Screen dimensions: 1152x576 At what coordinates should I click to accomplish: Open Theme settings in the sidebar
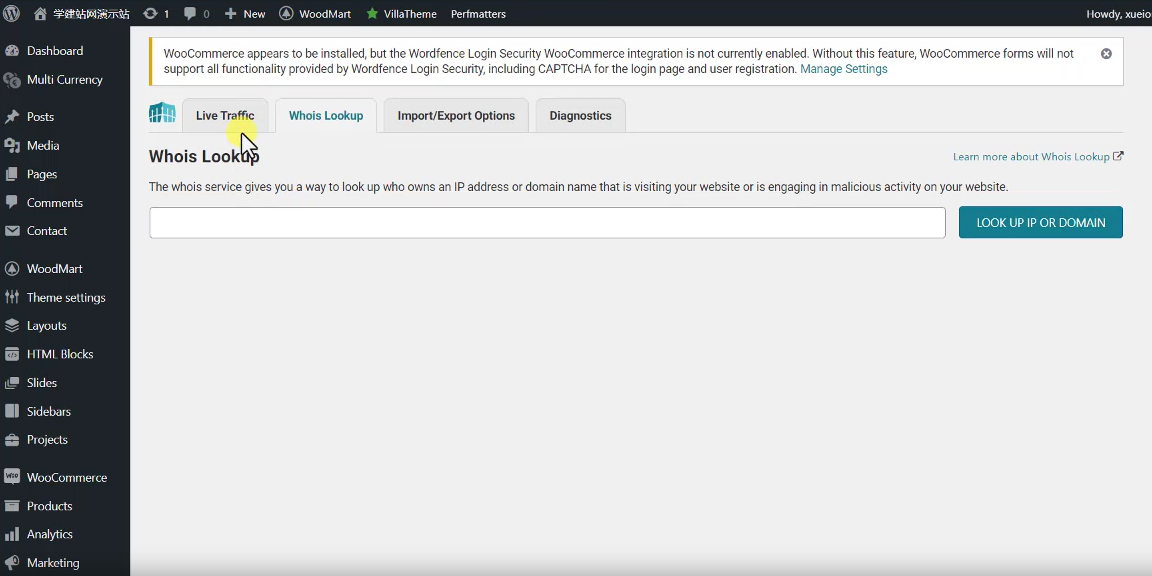[x=65, y=298]
